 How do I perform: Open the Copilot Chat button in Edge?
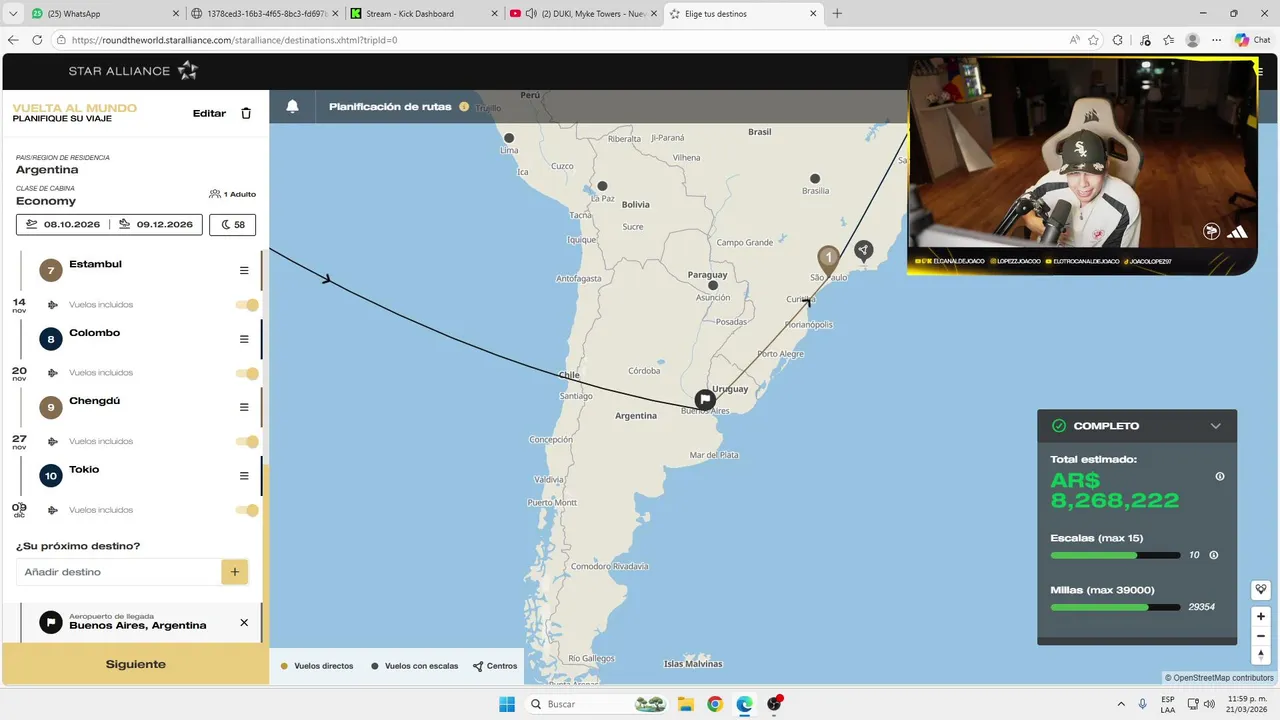tap(1253, 40)
